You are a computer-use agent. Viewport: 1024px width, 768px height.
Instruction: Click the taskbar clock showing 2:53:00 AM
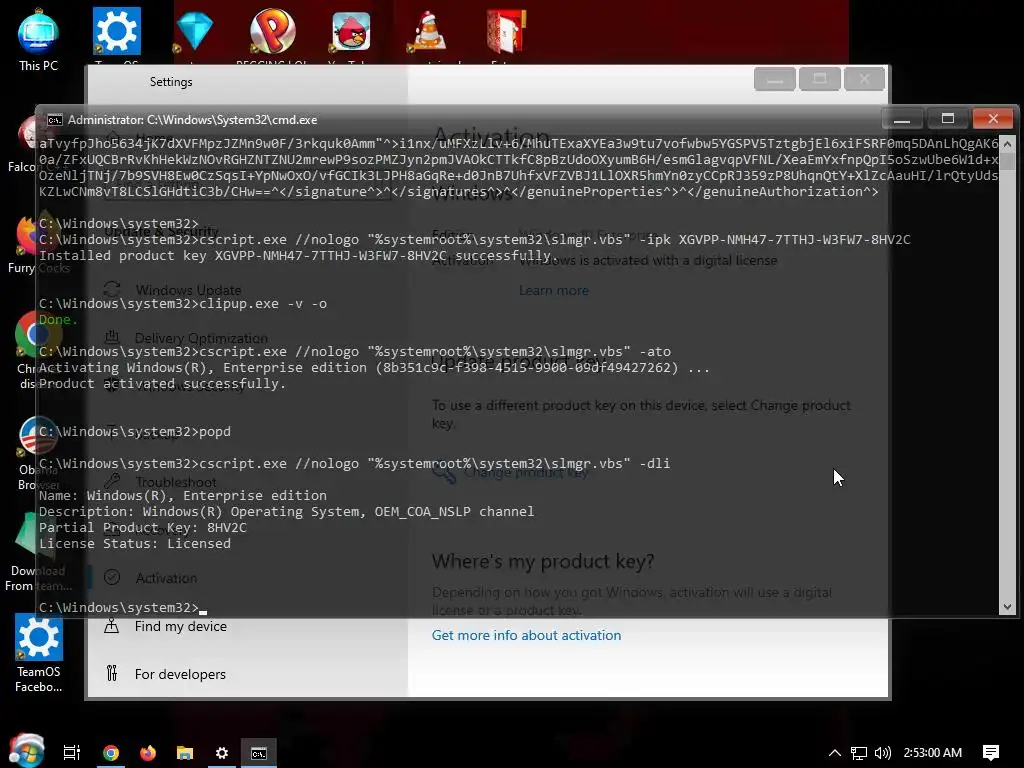pos(933,753)
